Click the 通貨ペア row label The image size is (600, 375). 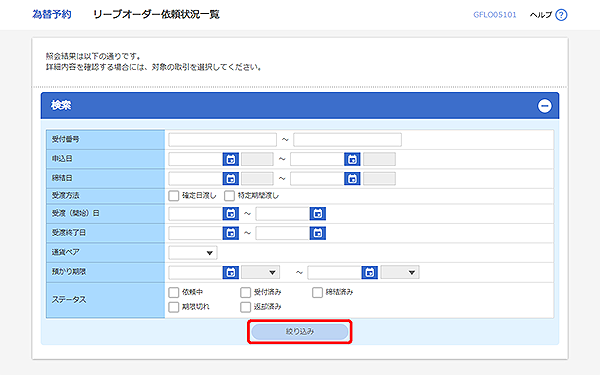[65, 252]
